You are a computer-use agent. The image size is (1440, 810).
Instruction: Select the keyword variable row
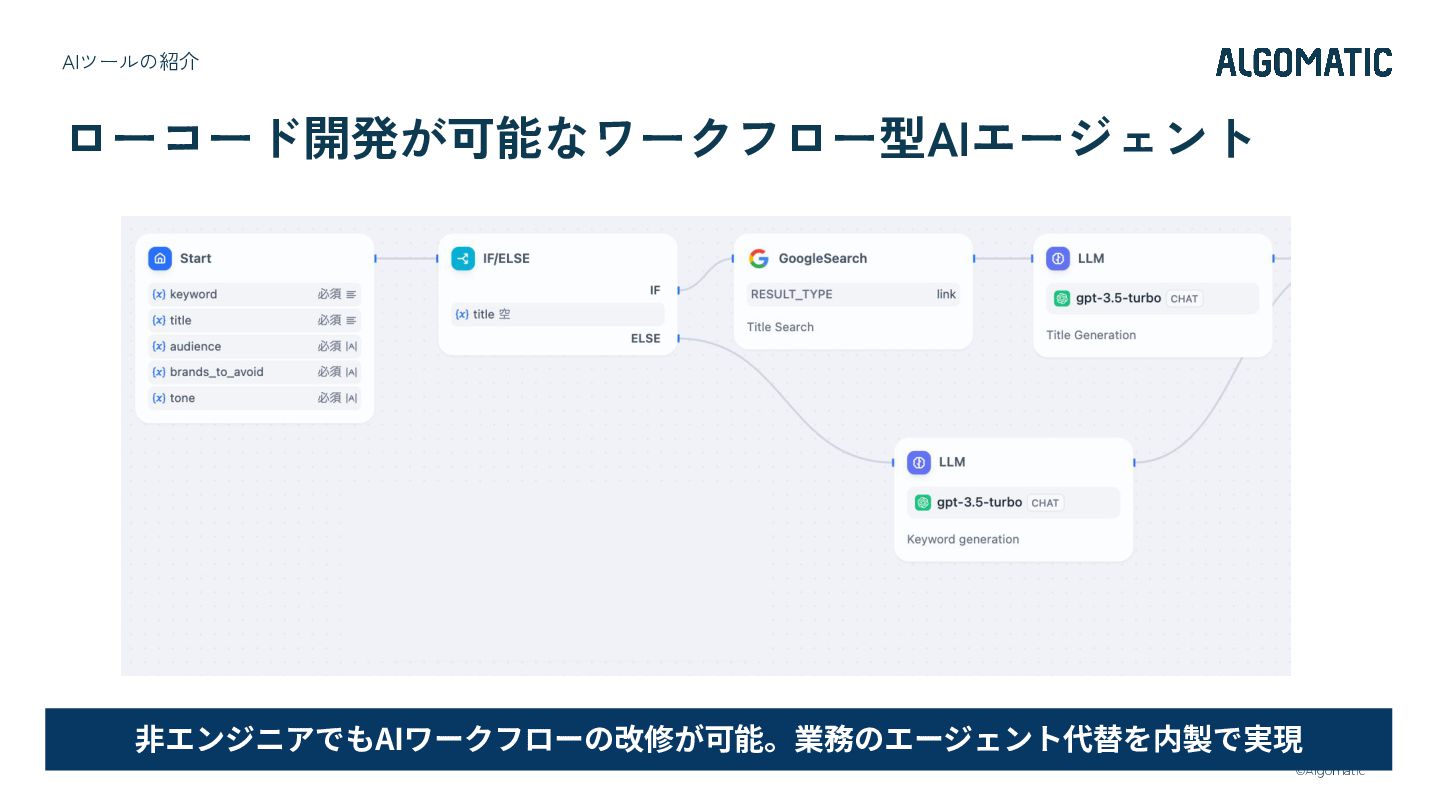click(254, 294)
